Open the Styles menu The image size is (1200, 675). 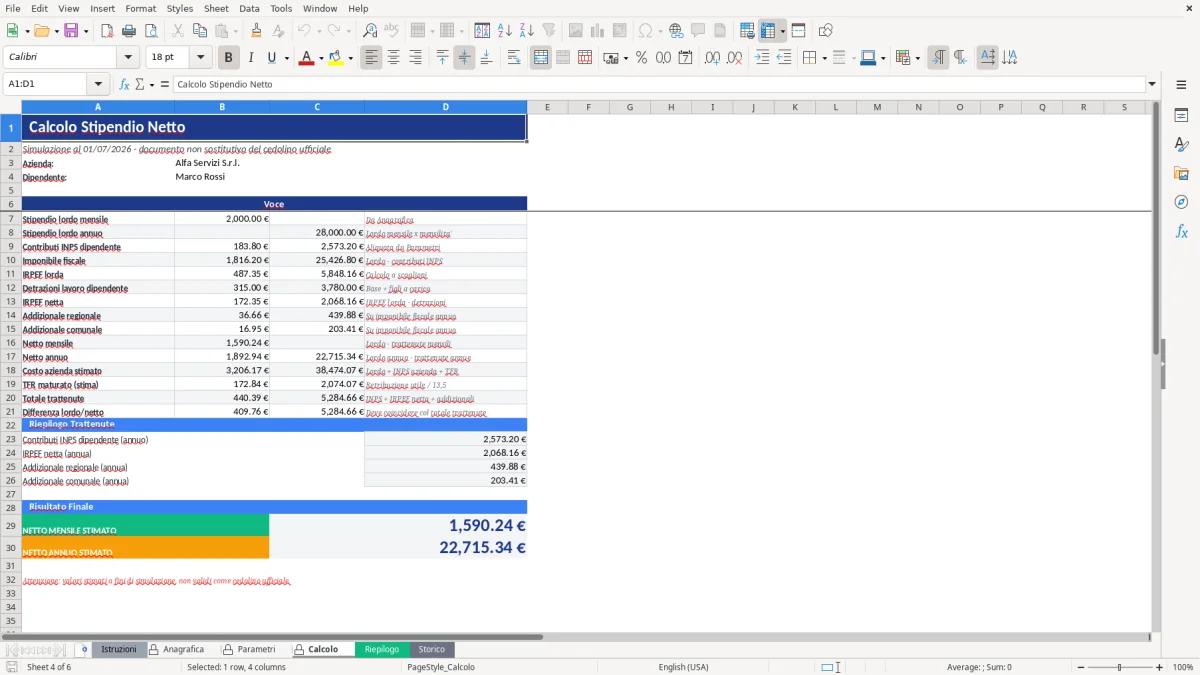pos(180,8)
